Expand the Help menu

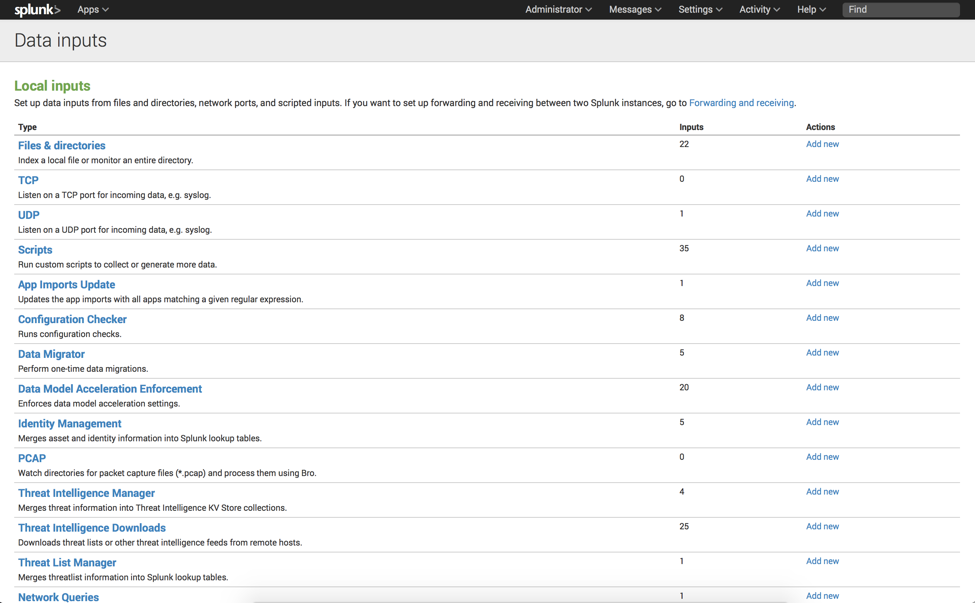pos(811,10)
